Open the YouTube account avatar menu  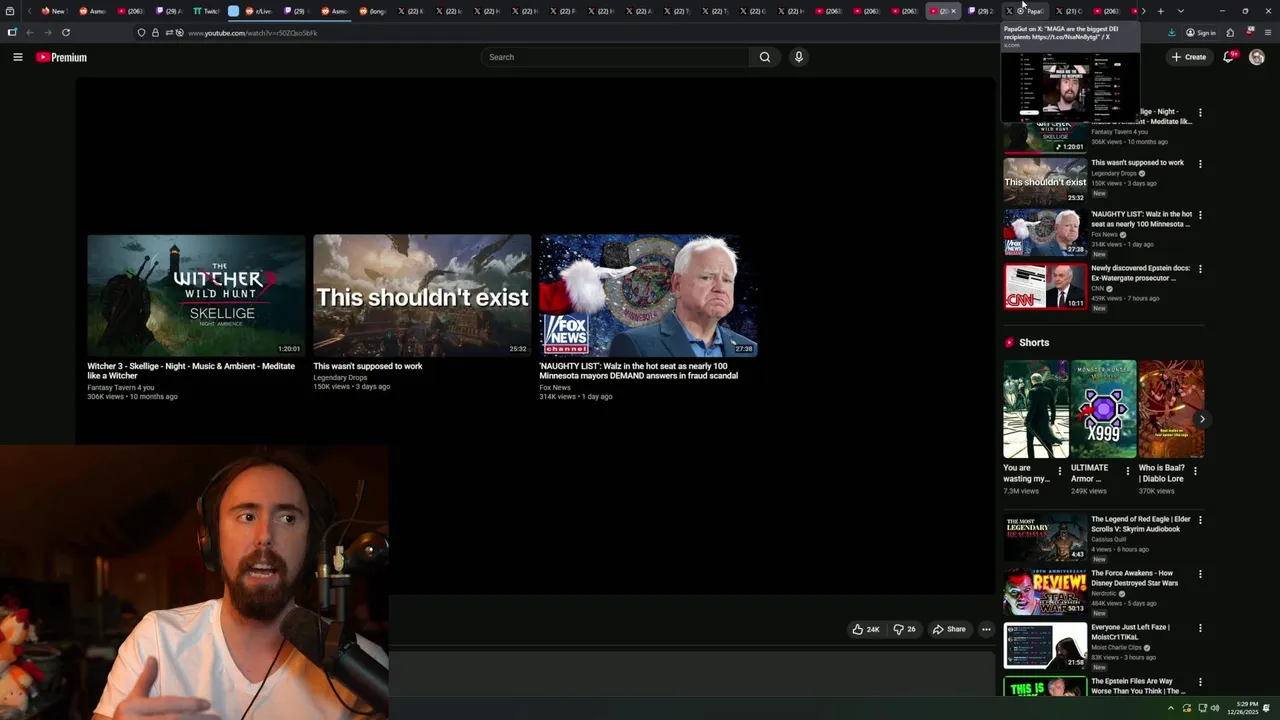1257,57
